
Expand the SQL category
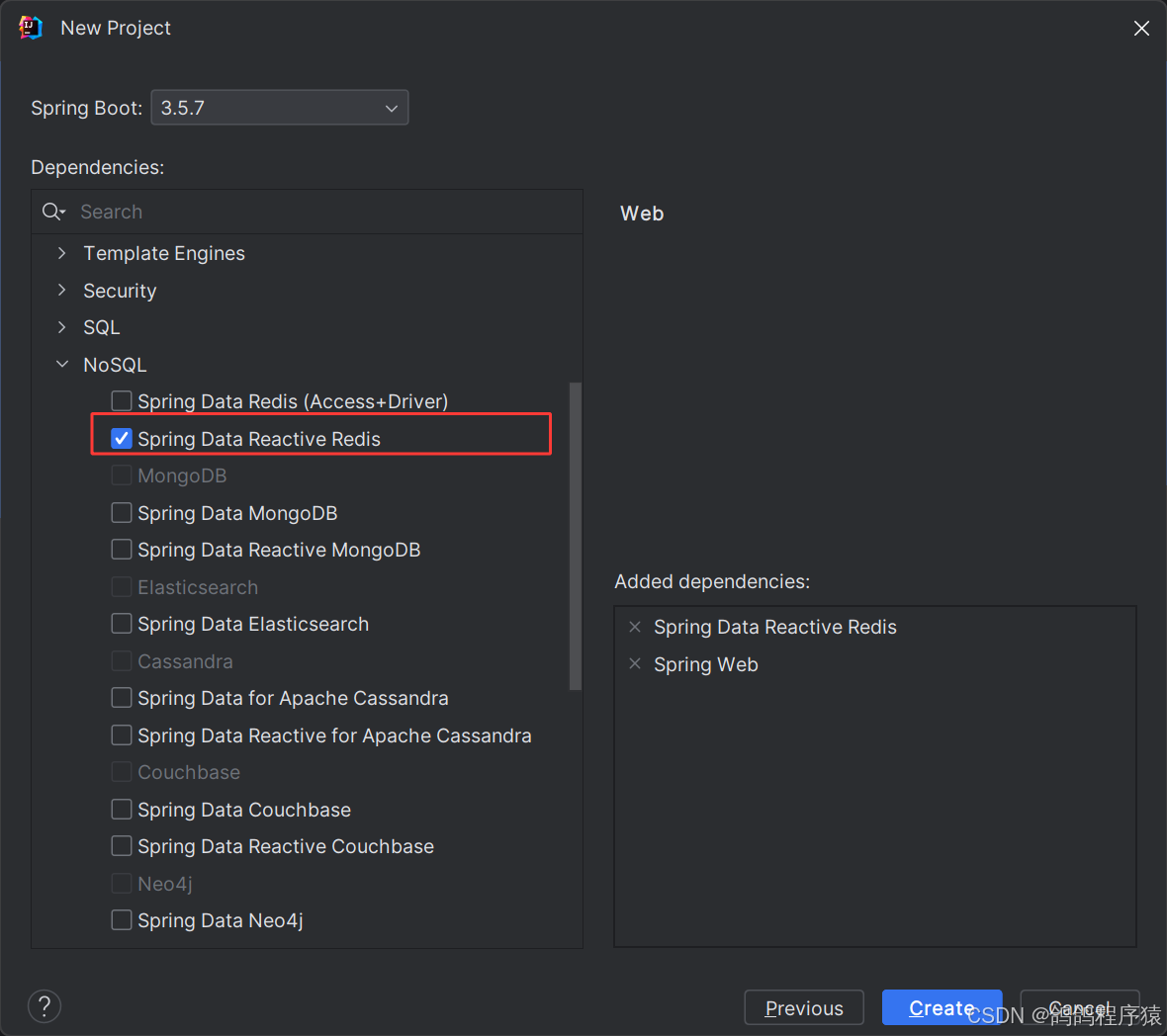pos(62,327)
